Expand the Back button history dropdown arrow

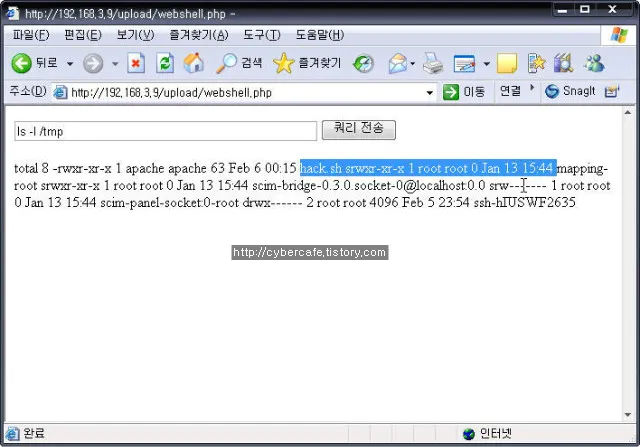coord(70,63)
